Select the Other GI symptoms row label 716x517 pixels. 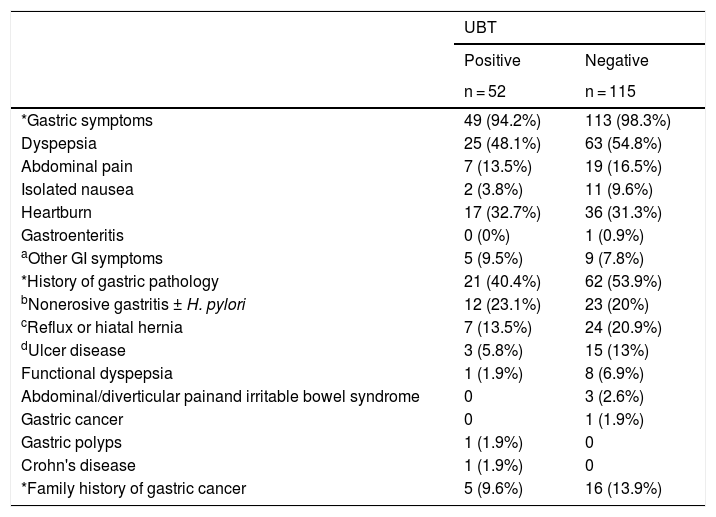(x=92, y=259)
